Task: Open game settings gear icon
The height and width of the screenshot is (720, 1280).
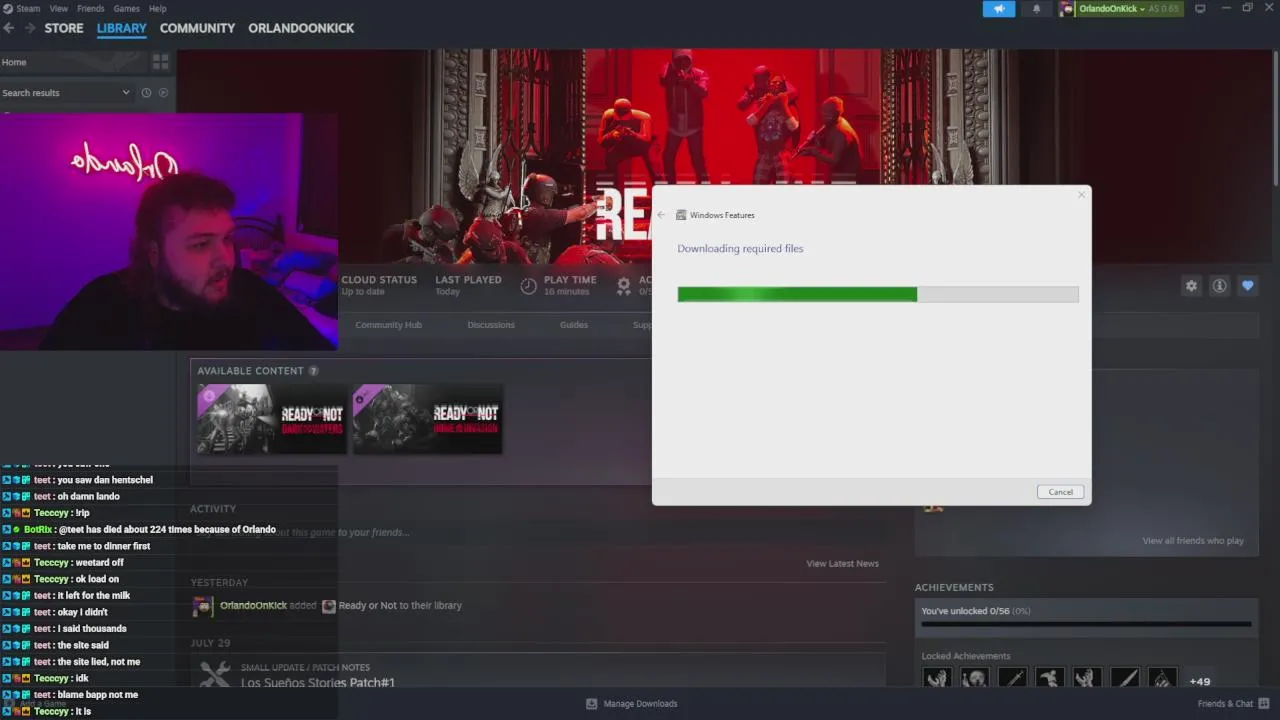Action: tap(1191, 286)
